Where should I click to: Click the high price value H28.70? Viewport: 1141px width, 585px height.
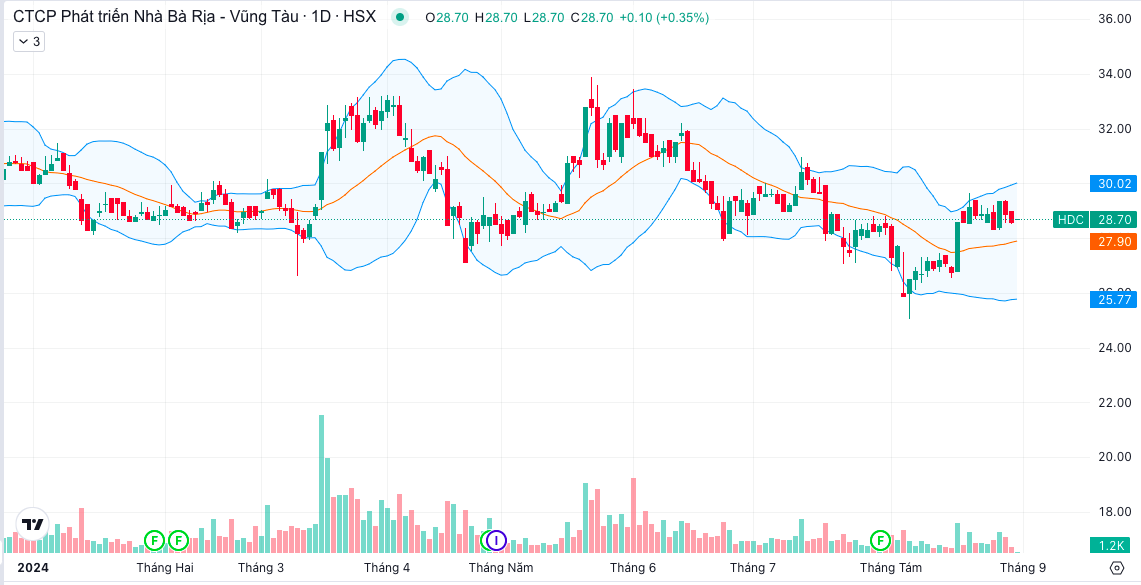(496, 17)
